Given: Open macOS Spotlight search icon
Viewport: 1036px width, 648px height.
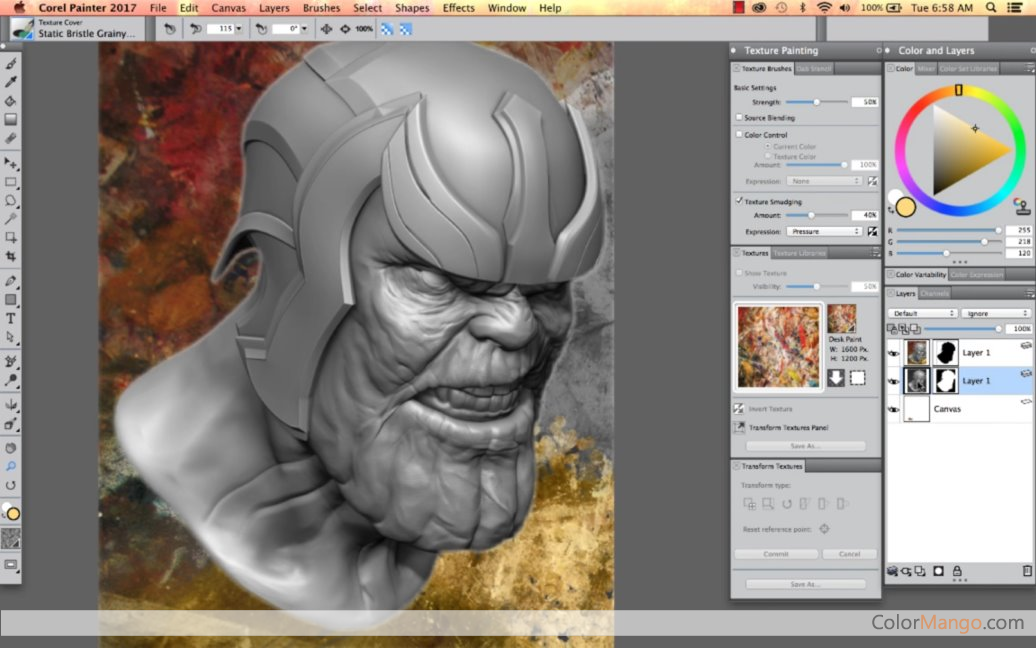Looking at the screenshot, I should tap(991, 8).
